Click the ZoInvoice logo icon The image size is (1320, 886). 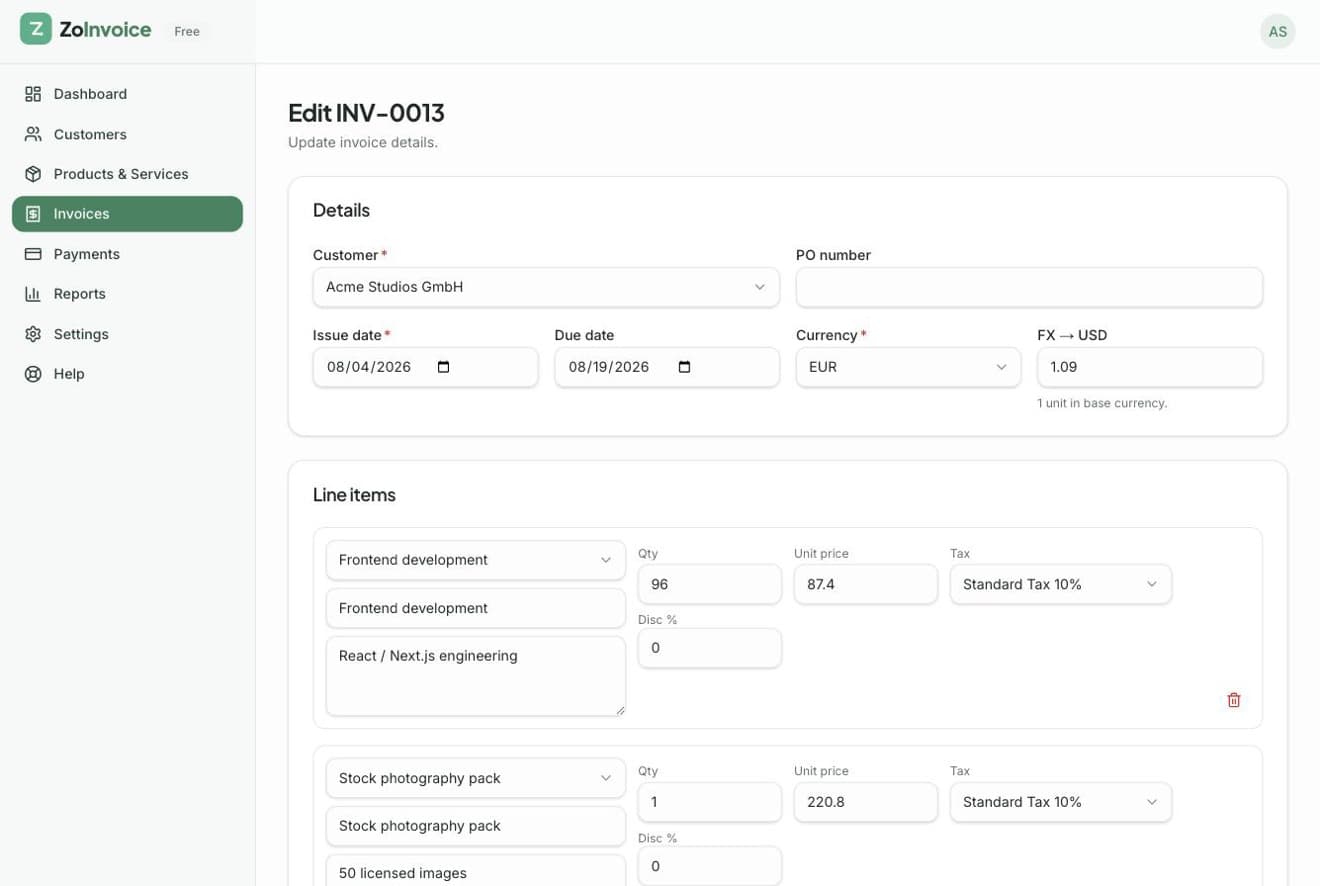click(x=36, y=29)
